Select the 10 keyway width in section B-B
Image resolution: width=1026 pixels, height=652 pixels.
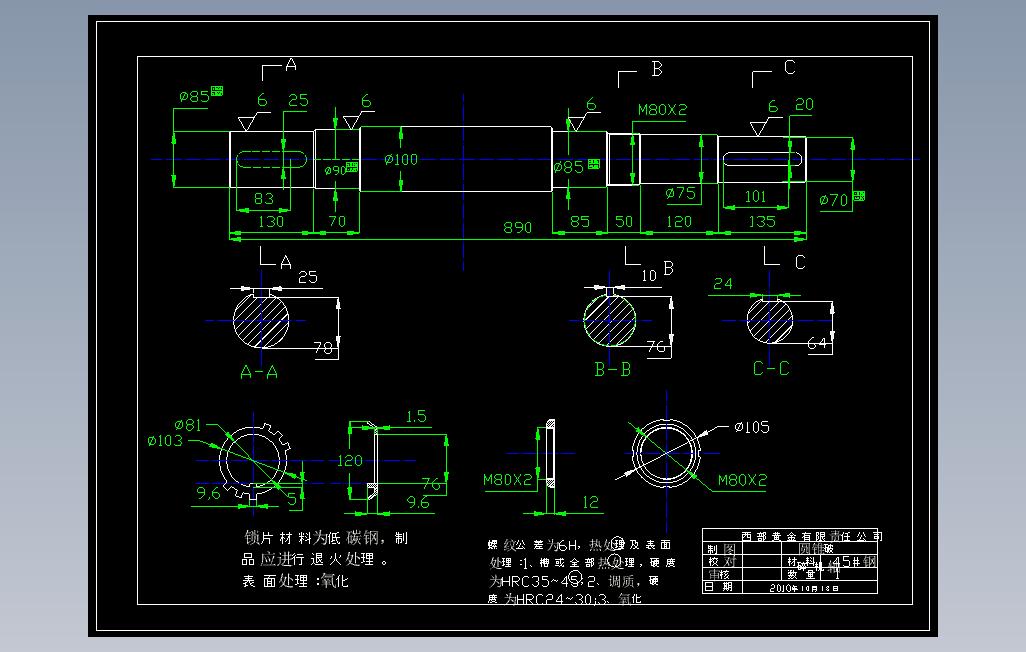648,276
